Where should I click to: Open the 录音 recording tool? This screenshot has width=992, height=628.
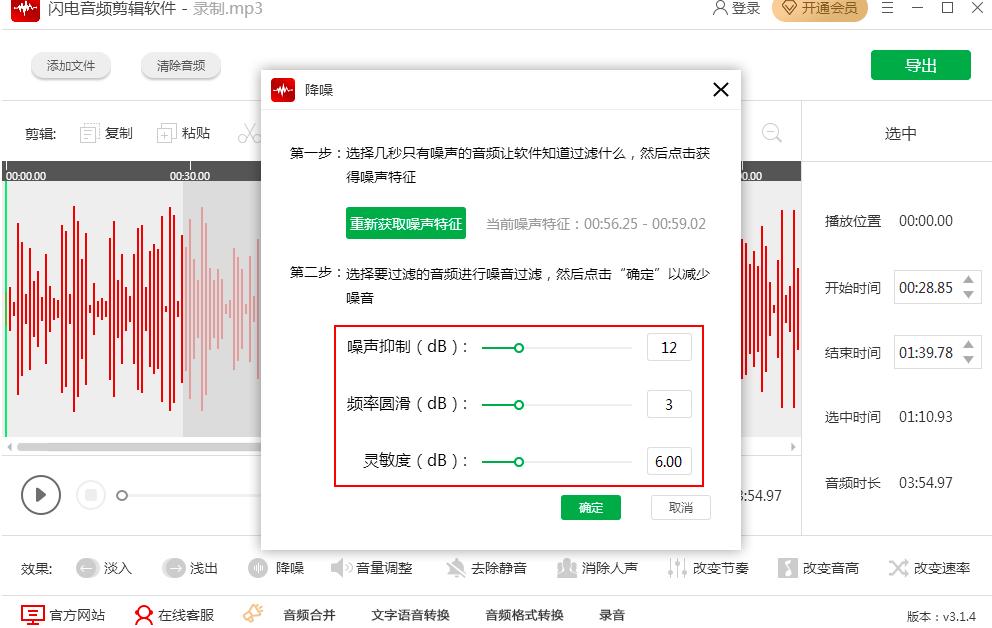[x=612, y=615]
